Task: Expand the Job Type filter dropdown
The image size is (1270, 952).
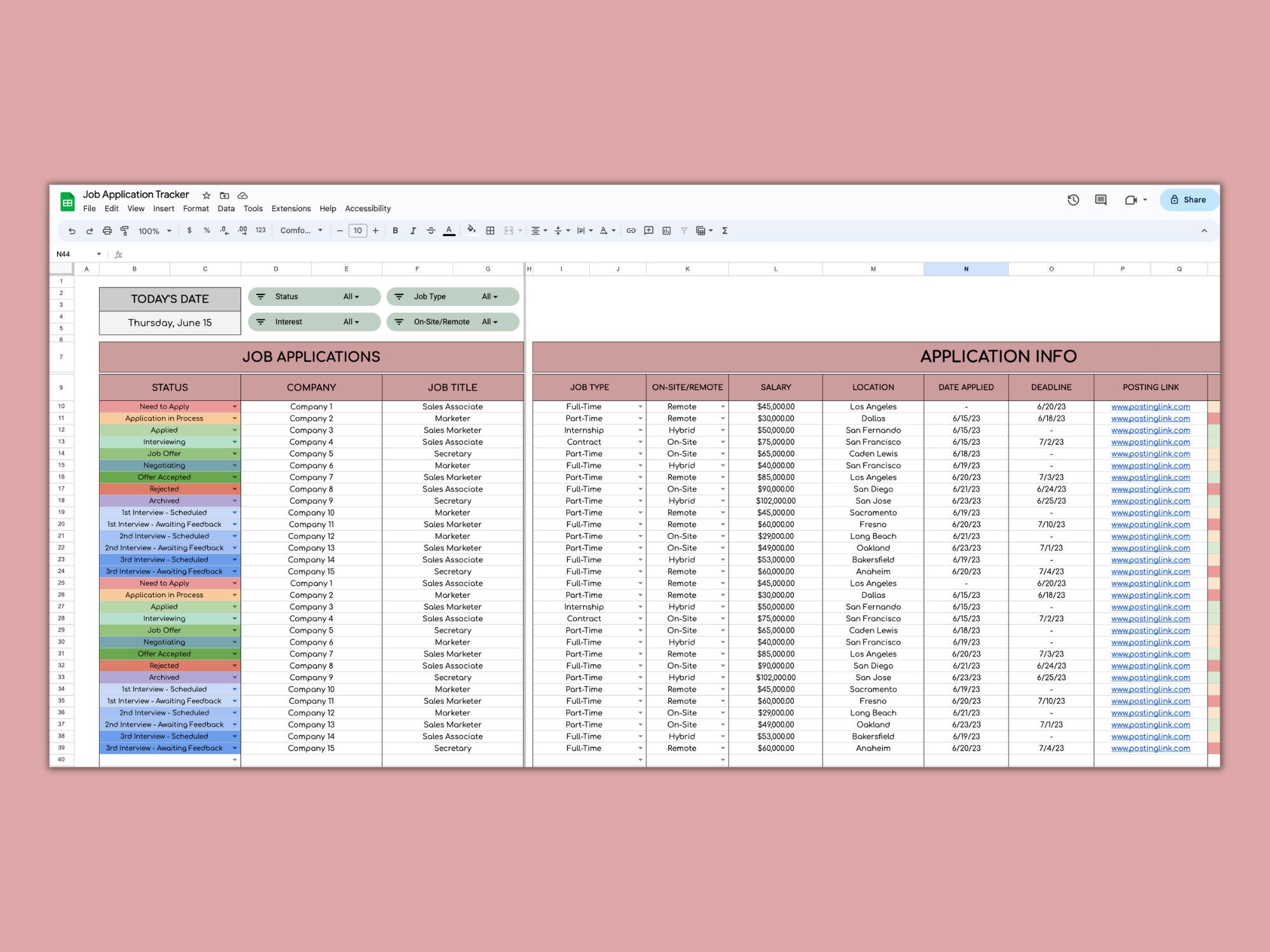Action: coord(489,296)
